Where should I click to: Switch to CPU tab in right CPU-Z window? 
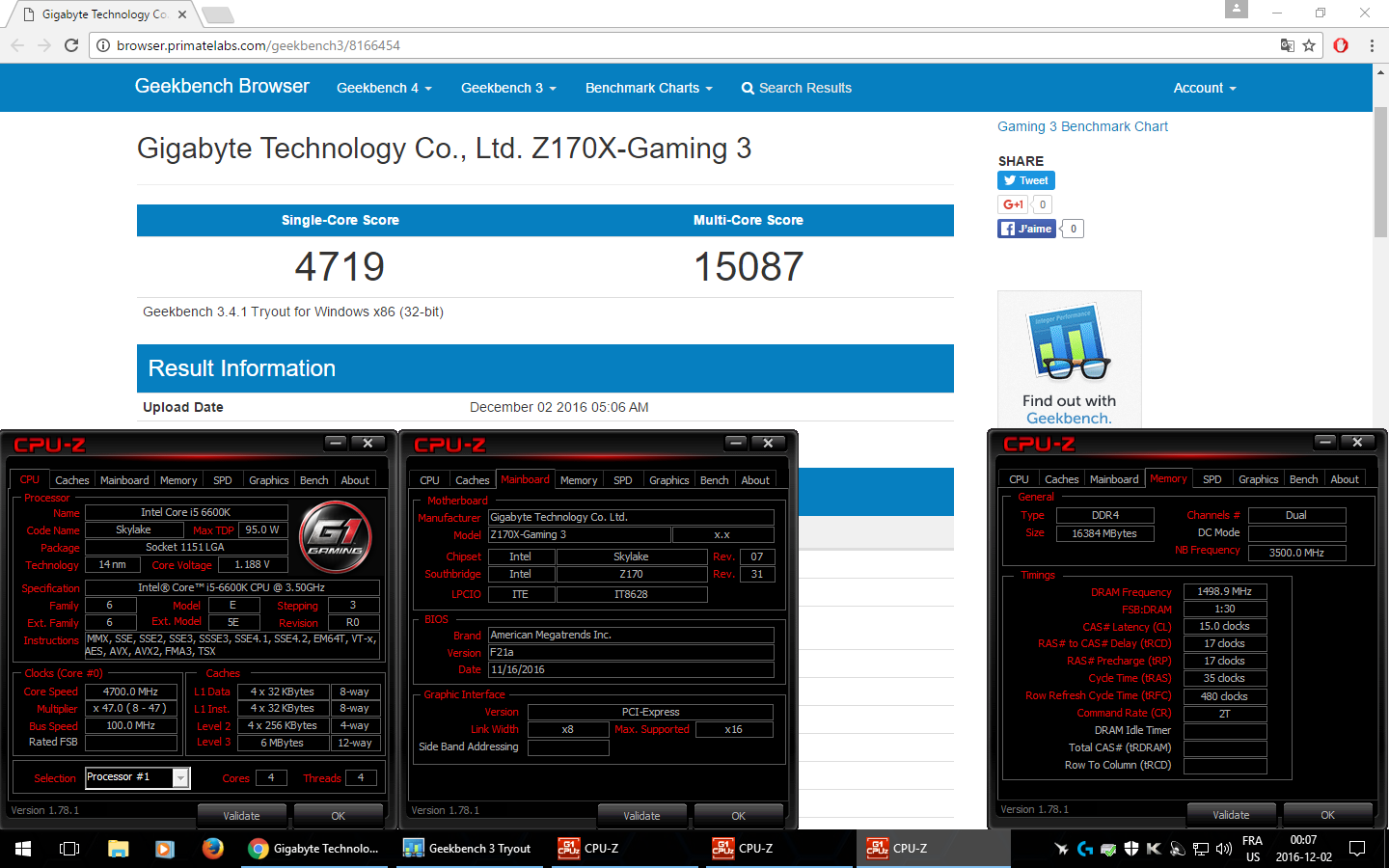click(x=1019, y=479)
